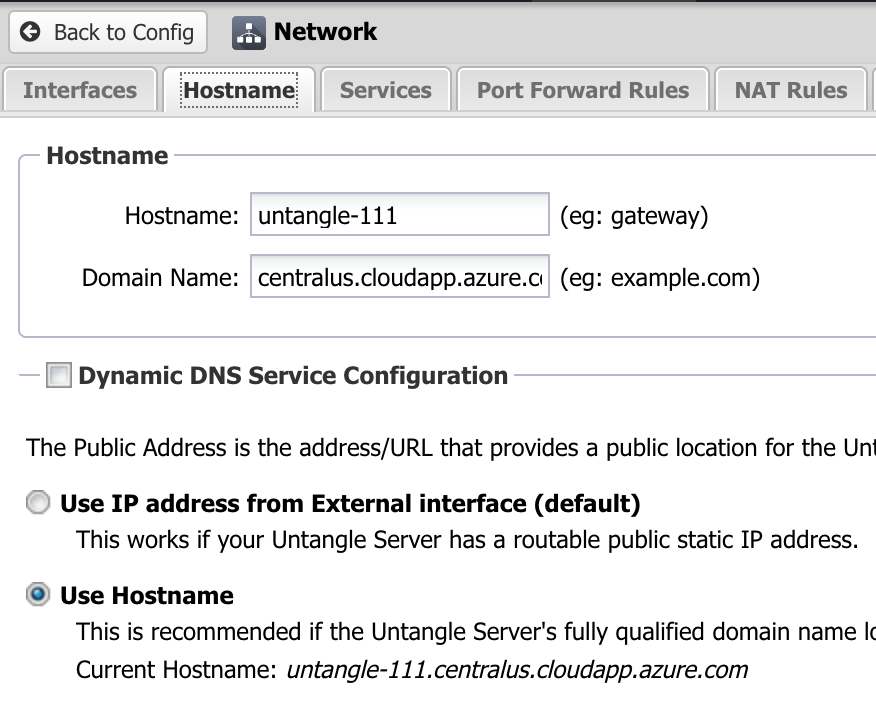Click 'The Public Address is the address/URL' paragraph
Image resolution: width=876 pixels, height=706 pixels.
coord(450,447)
